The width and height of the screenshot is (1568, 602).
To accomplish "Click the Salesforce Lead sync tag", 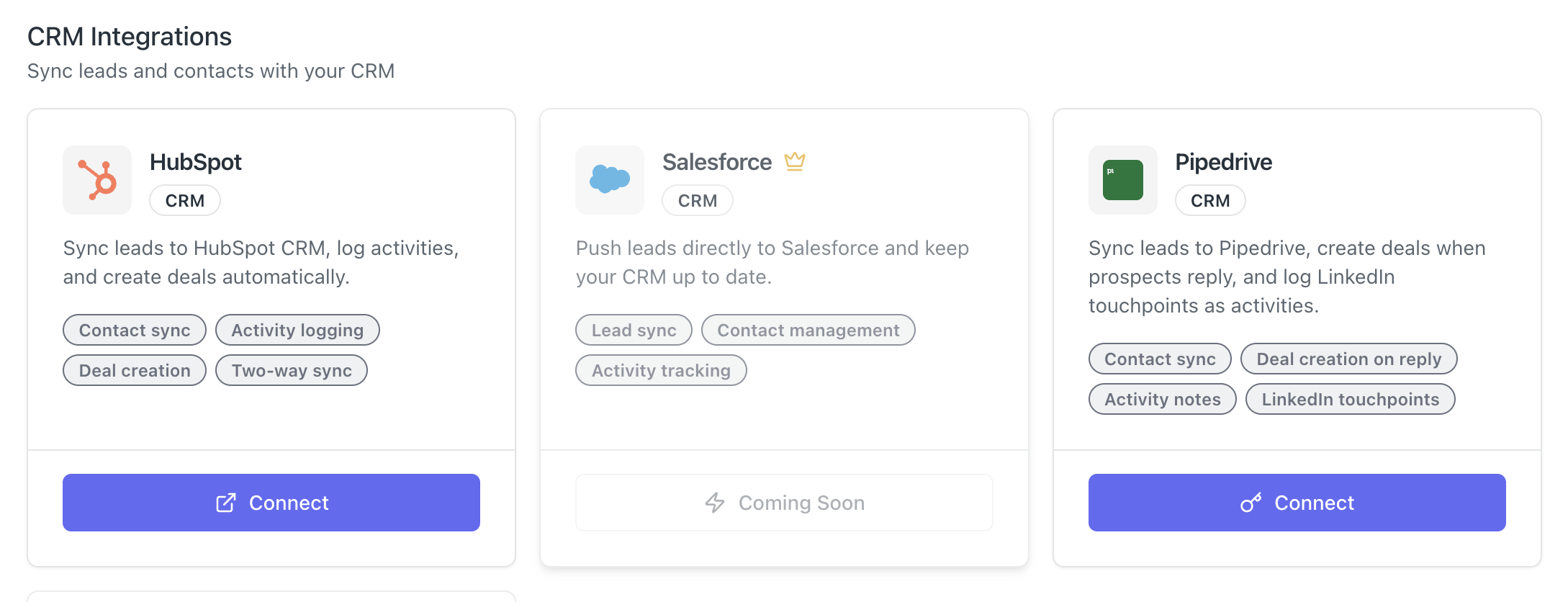I will tap(634, 331).
